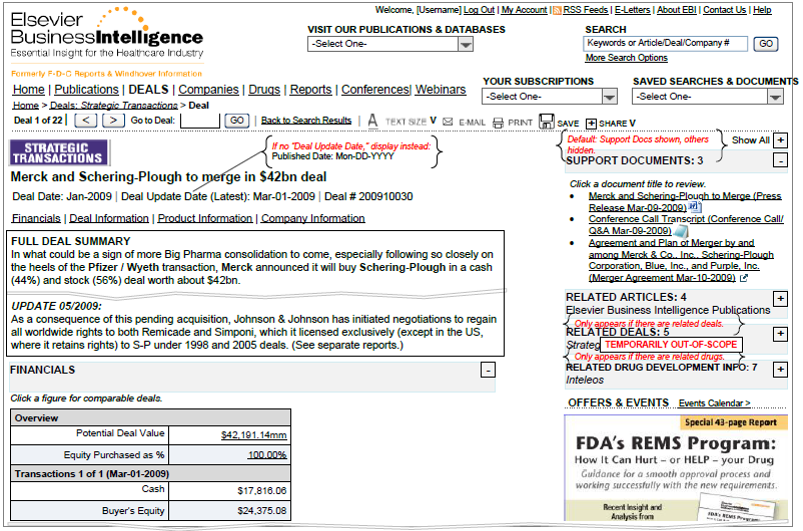Go to next deal arrow button

[113, 120]
